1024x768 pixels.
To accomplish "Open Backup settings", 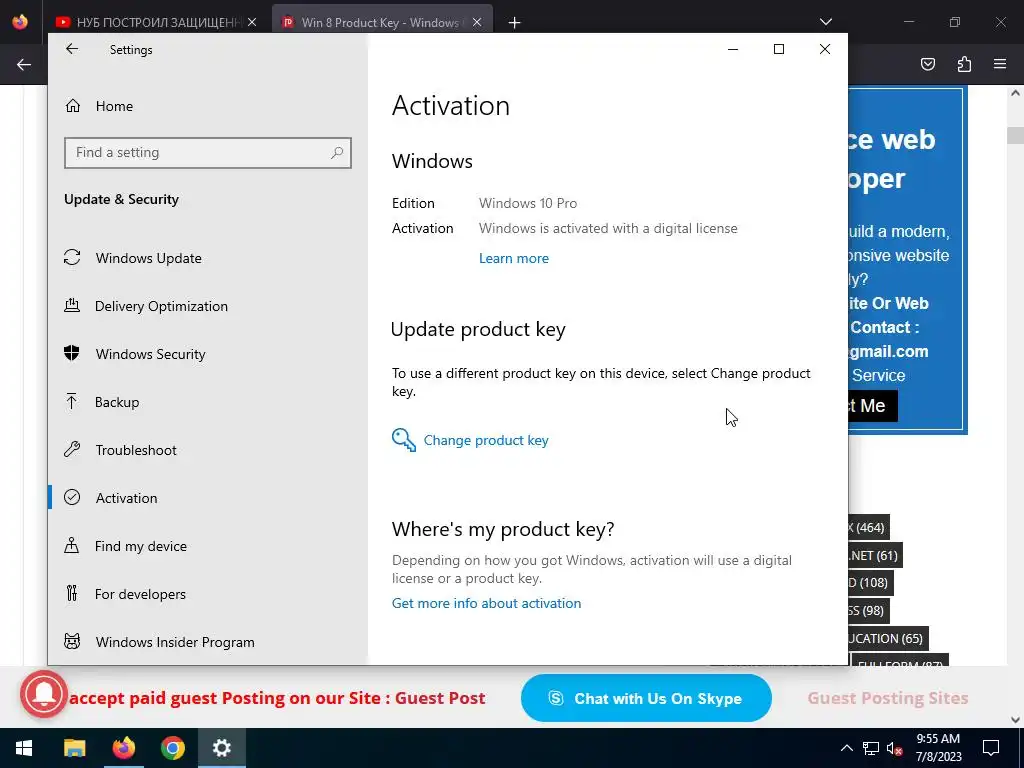I will click(x=102, y=402).
